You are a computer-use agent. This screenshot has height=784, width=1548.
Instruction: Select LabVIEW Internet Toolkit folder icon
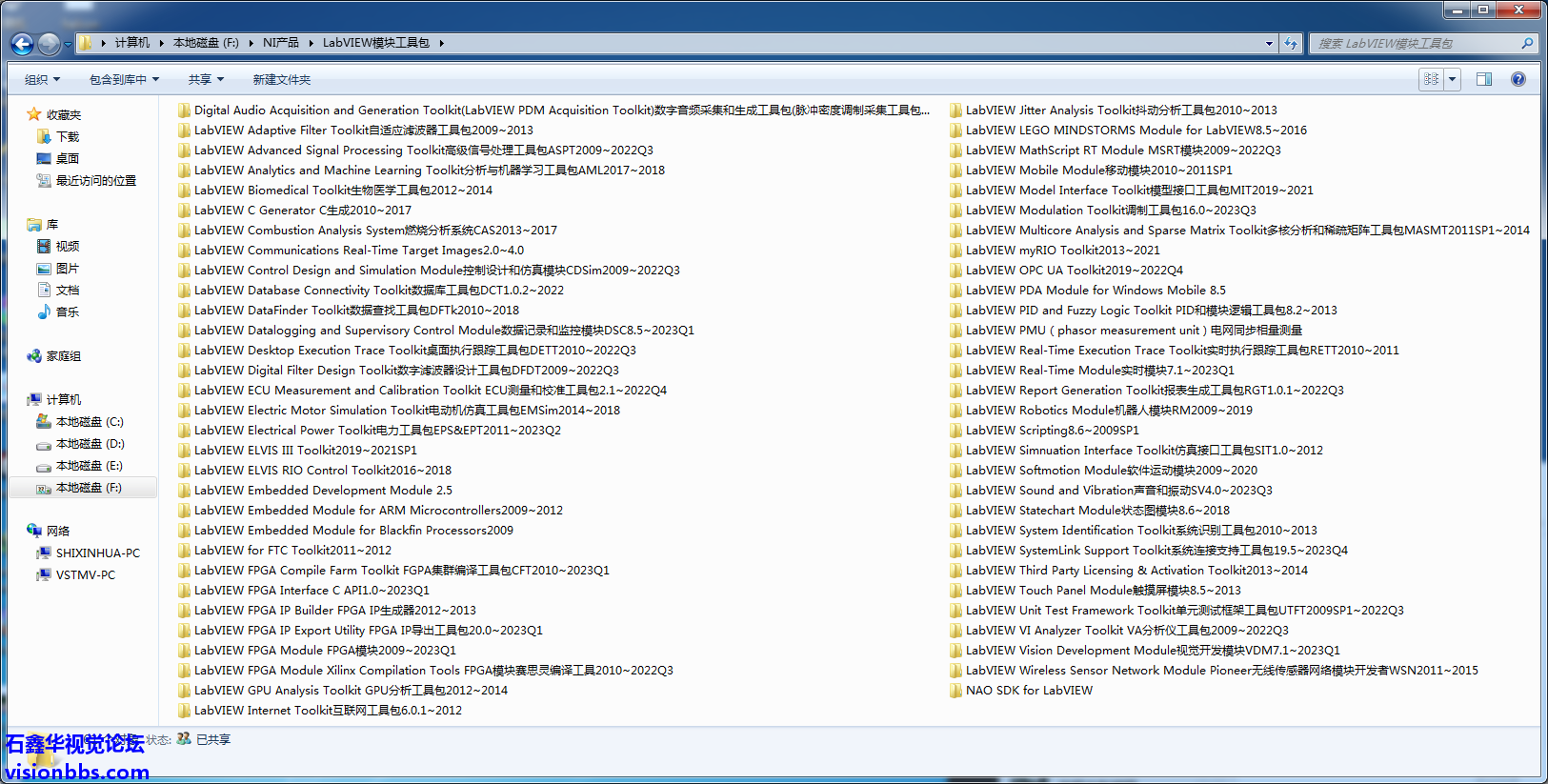[185, 710]
